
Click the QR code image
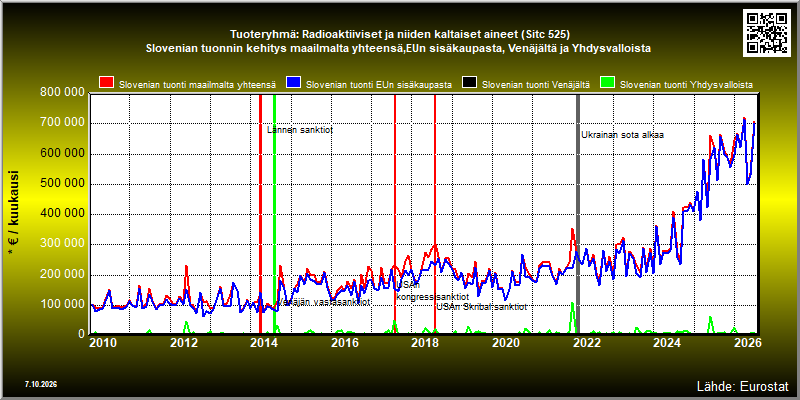click(766, 32)
